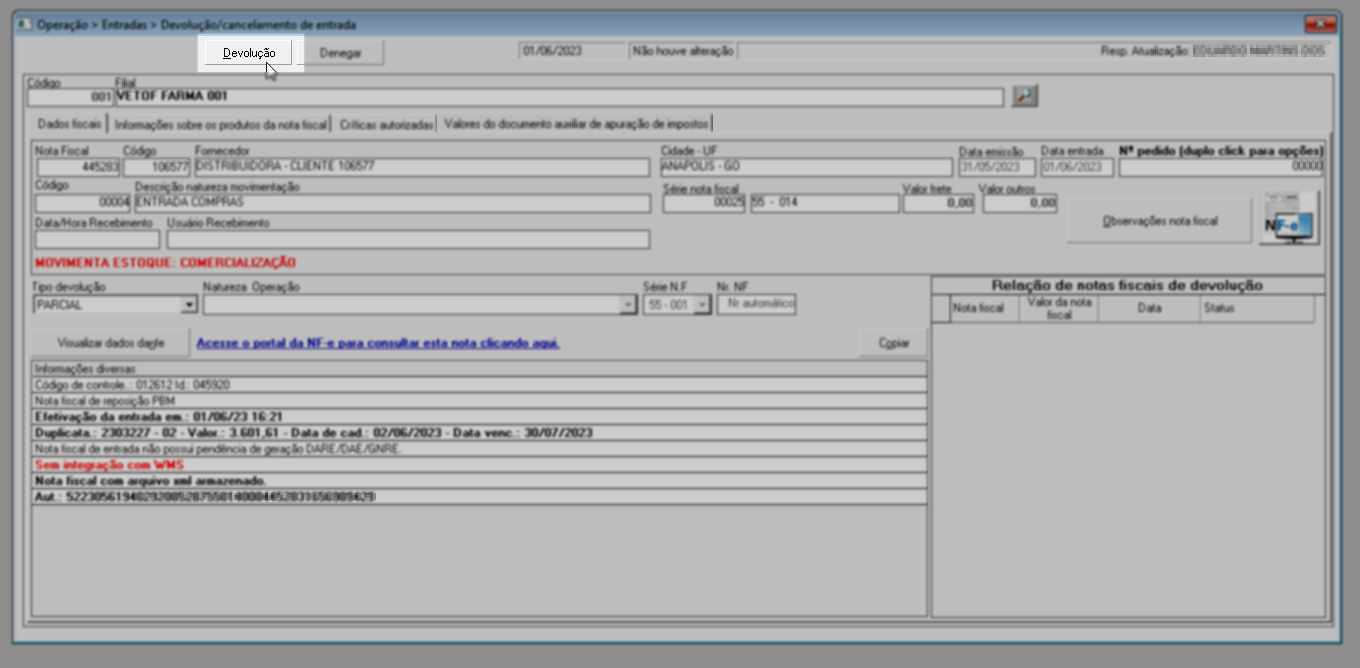Close the Devolução/cancelamento de entrada window
The height and width of the screenshot is (668, 1360).
1320,24
